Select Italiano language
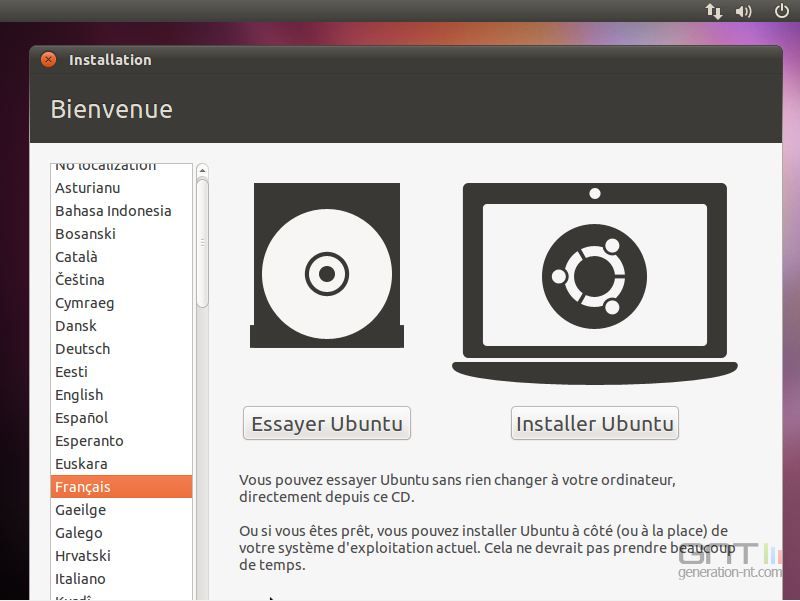 pos(121,579)
